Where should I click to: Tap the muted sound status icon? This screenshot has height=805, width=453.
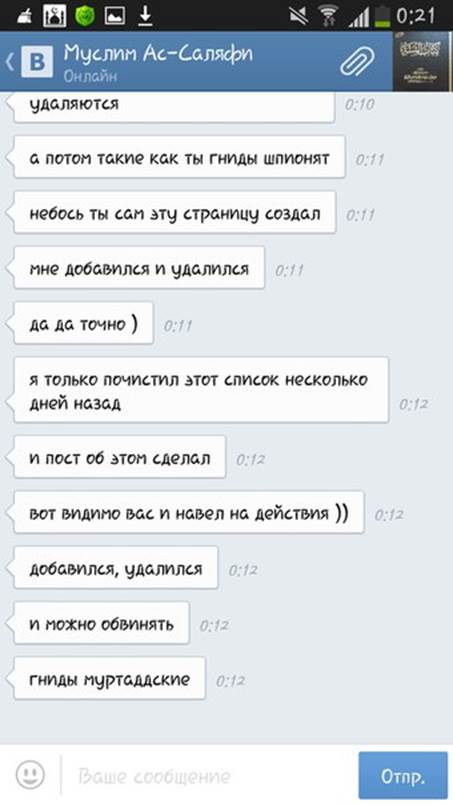[297, 16]
